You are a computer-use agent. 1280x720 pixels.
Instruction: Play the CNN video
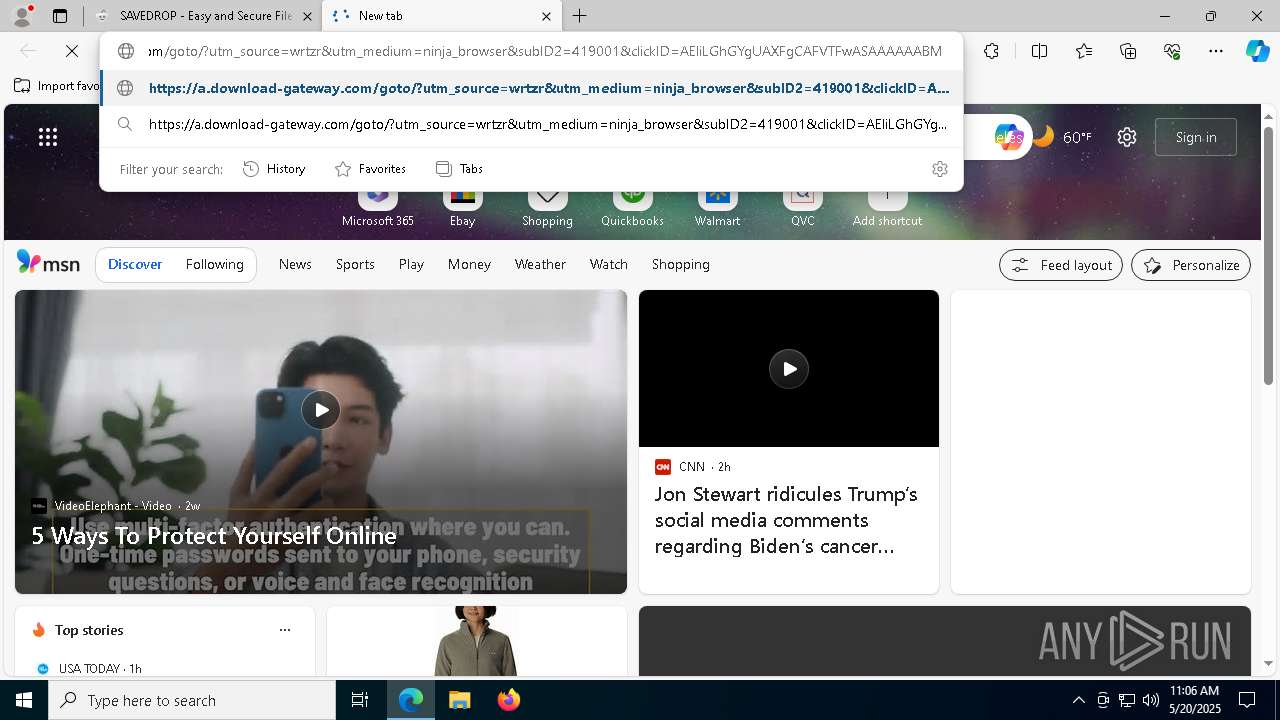tap(789, 369)
